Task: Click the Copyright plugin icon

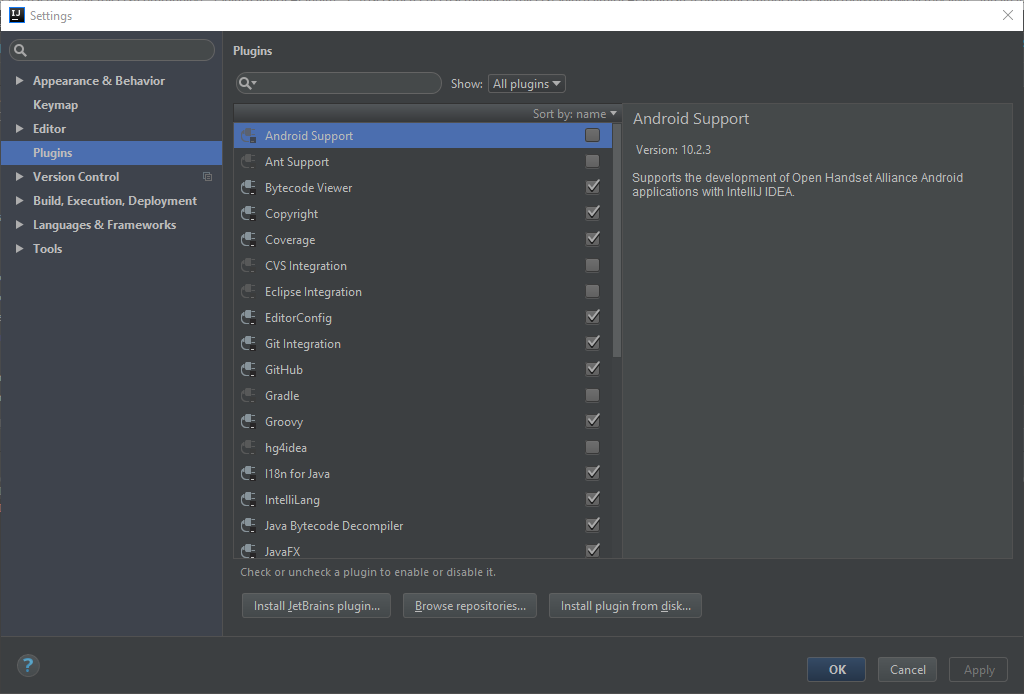Action: click(x=248, y=213)
